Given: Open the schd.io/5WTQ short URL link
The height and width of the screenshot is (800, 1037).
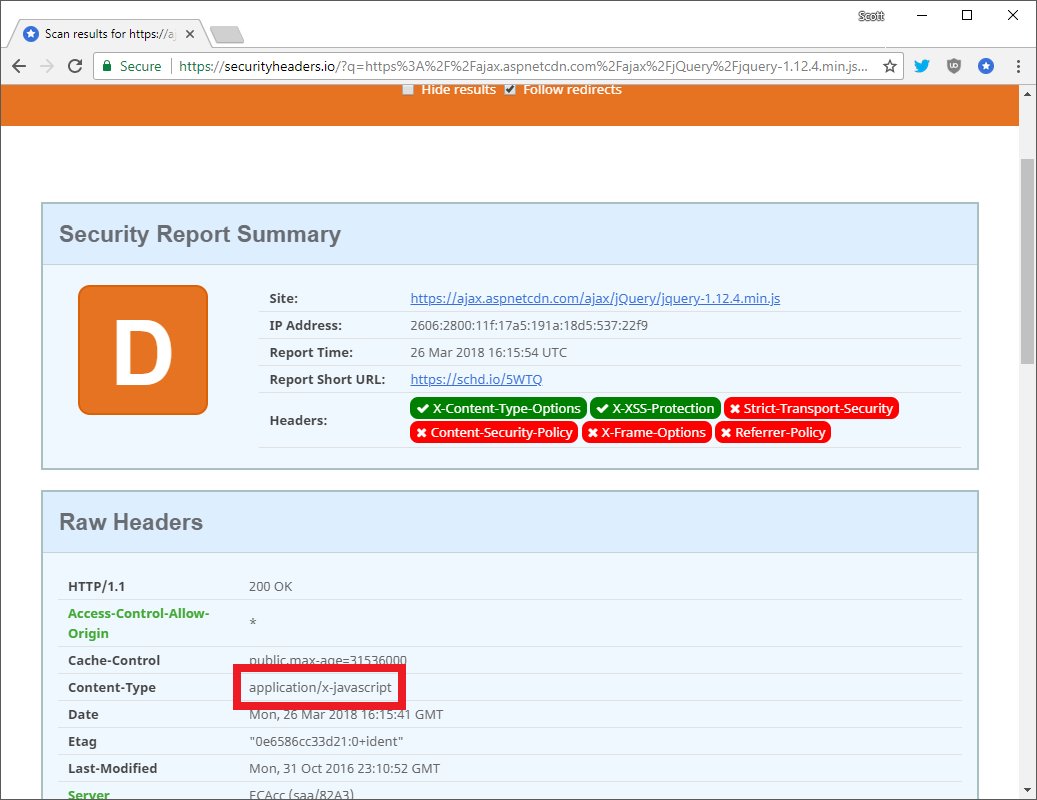Looking at the screenshot, I should 476,380.
